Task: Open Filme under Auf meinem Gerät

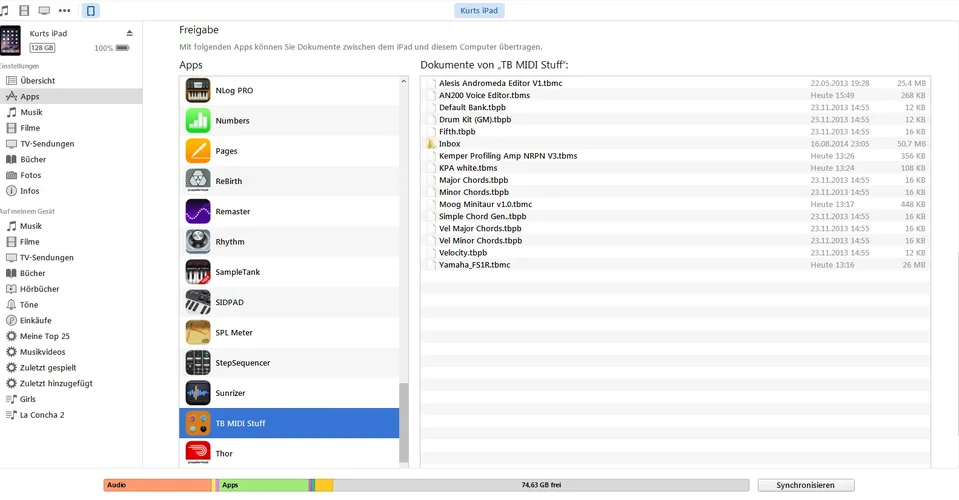Action: click(x=71, y=241)
